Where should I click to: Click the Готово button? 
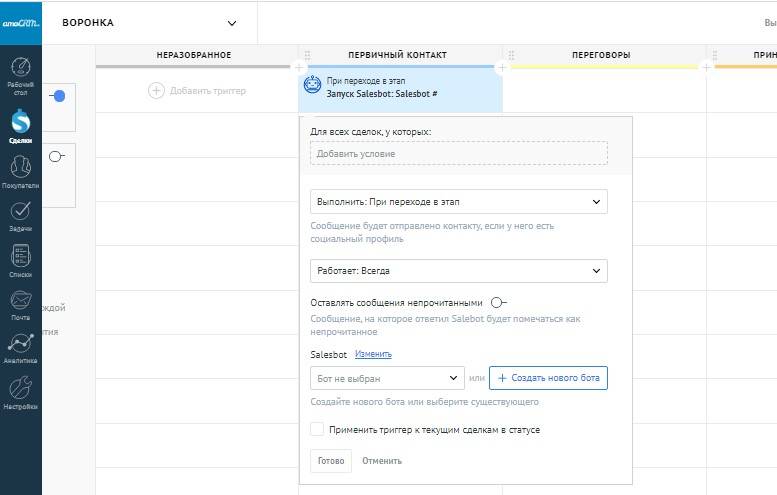pos(330,461)
